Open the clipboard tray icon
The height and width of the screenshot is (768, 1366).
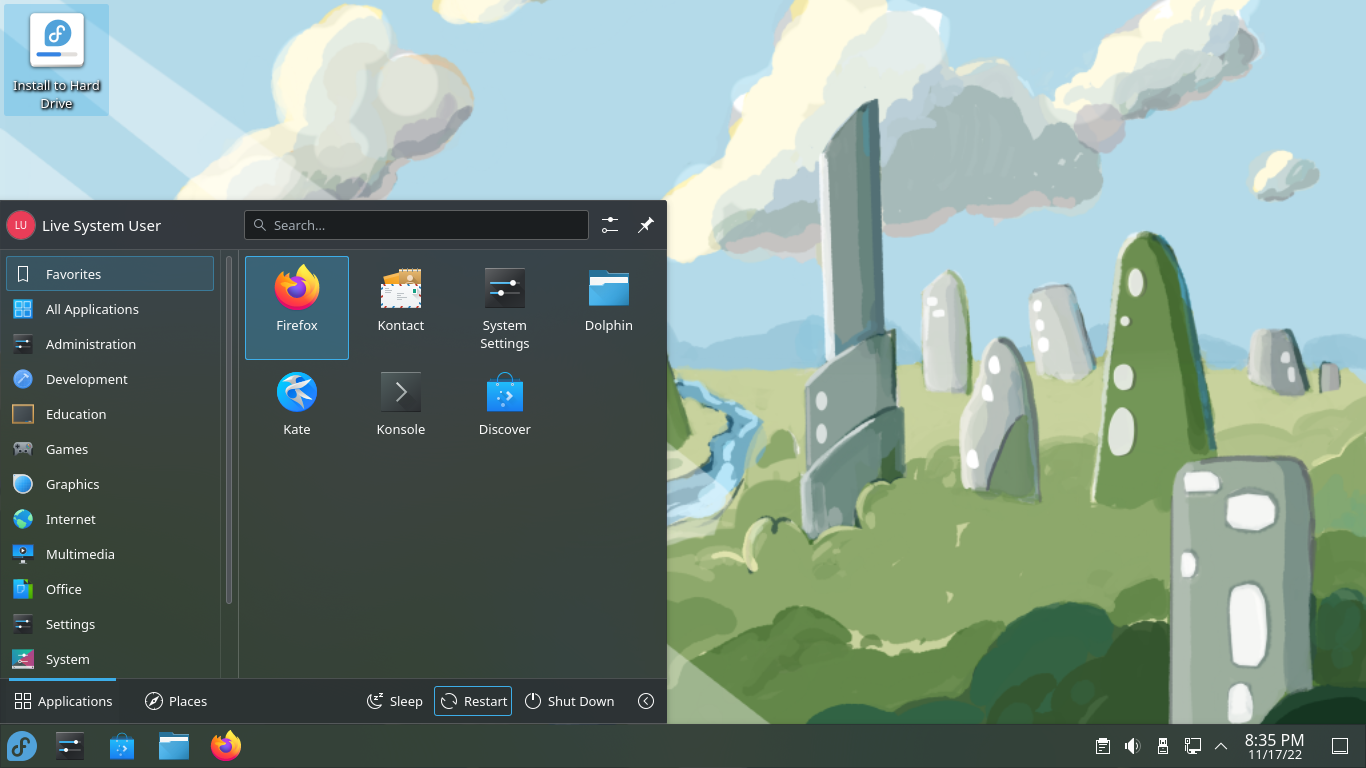(x=1102, y=746)
